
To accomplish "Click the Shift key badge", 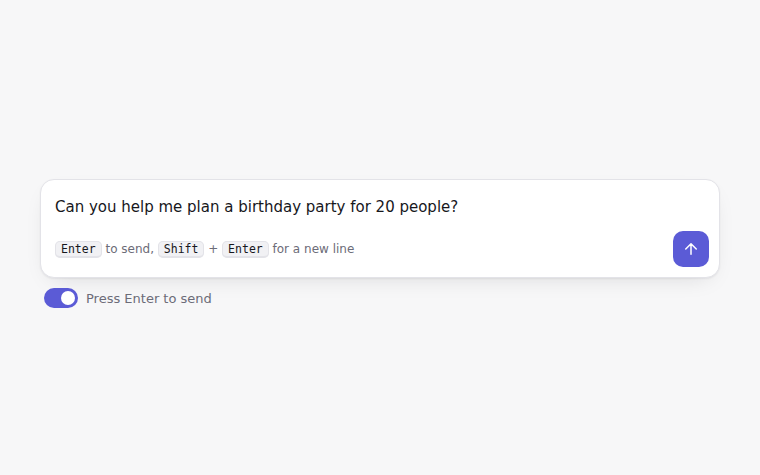I will (x=181, y=249).
